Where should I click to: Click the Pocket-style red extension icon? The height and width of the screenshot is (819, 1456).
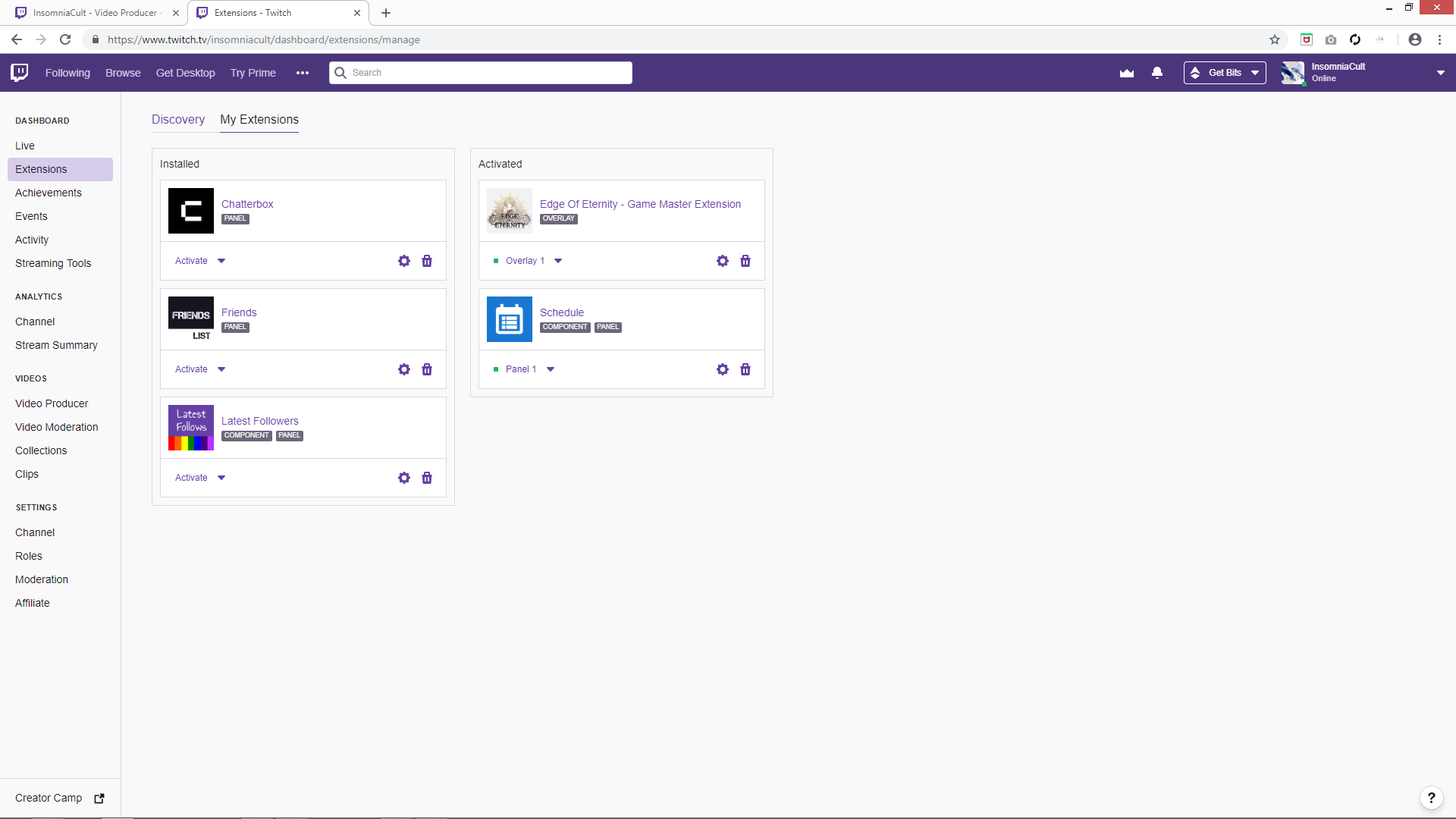coord(1307,39)
